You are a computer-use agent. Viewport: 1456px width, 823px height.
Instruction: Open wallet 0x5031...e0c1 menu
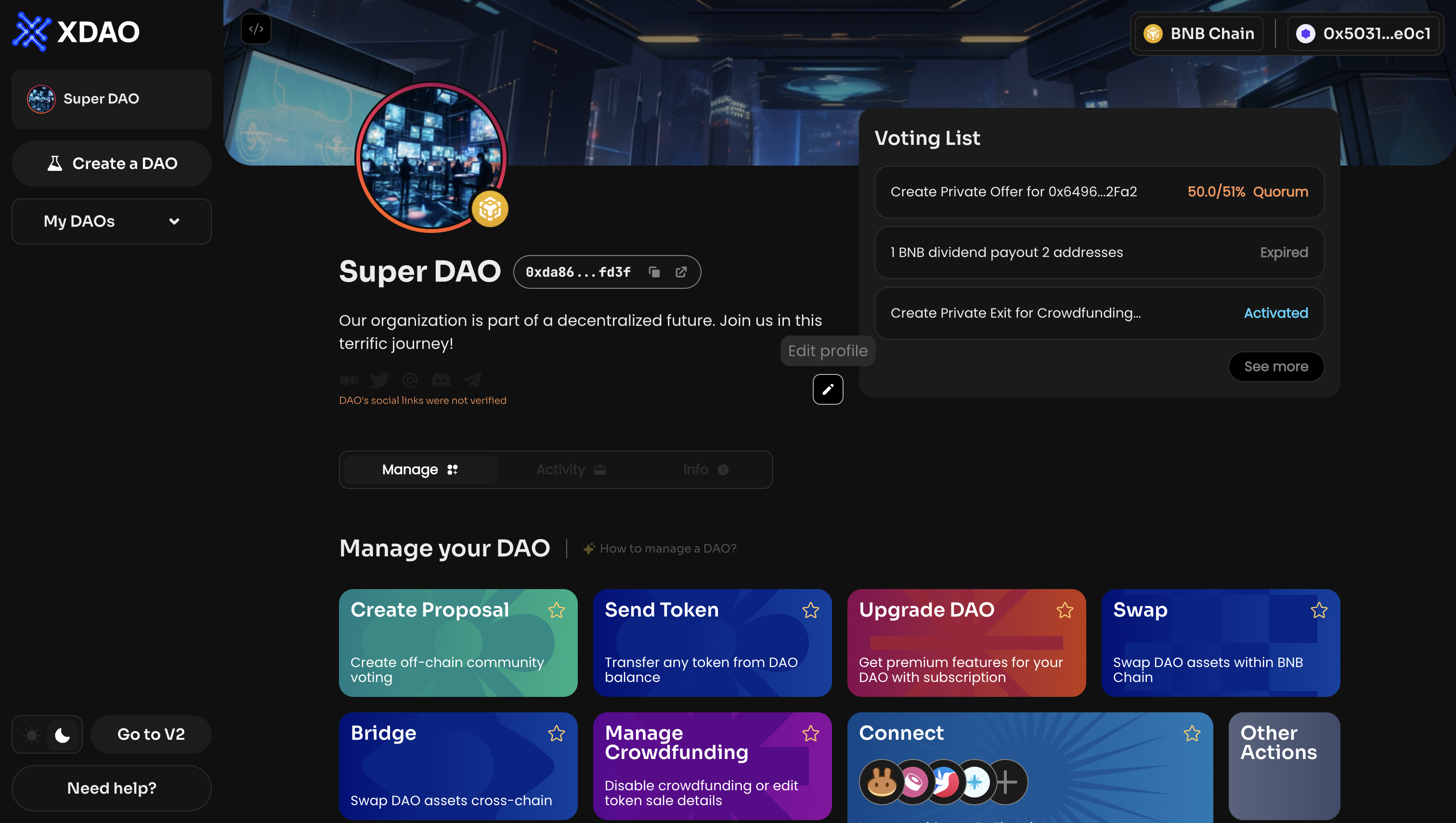[1363, 34]
